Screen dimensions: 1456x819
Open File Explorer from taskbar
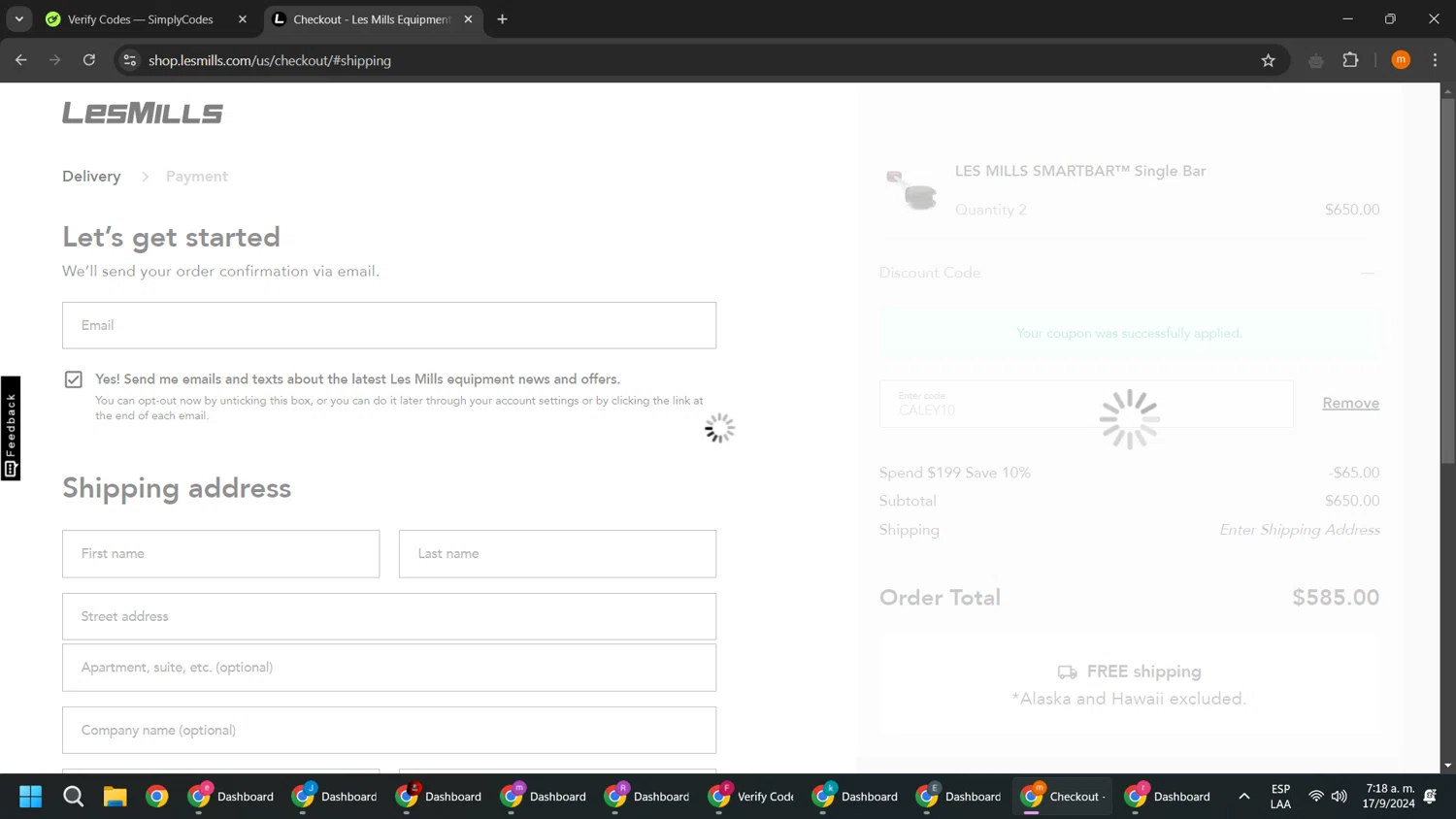pos(116,797)
